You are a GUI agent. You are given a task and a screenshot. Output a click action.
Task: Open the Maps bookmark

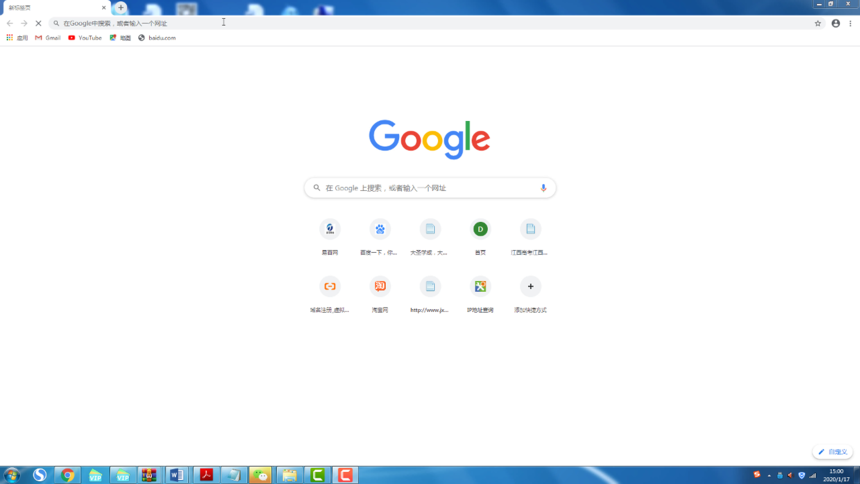click(x=120, y=38)
